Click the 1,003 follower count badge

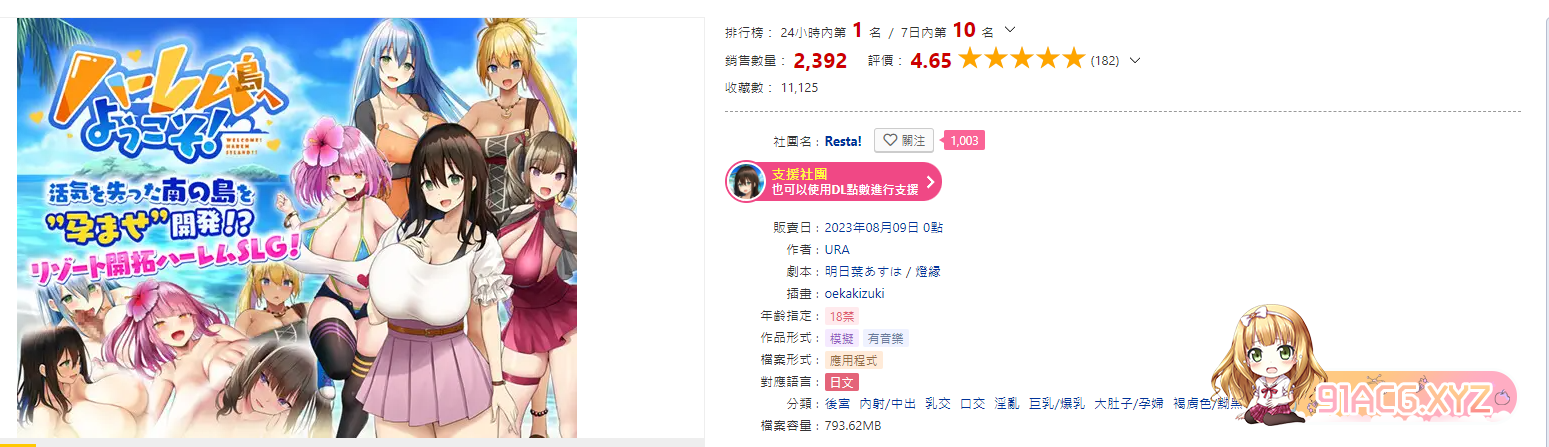tap(963, 141)
